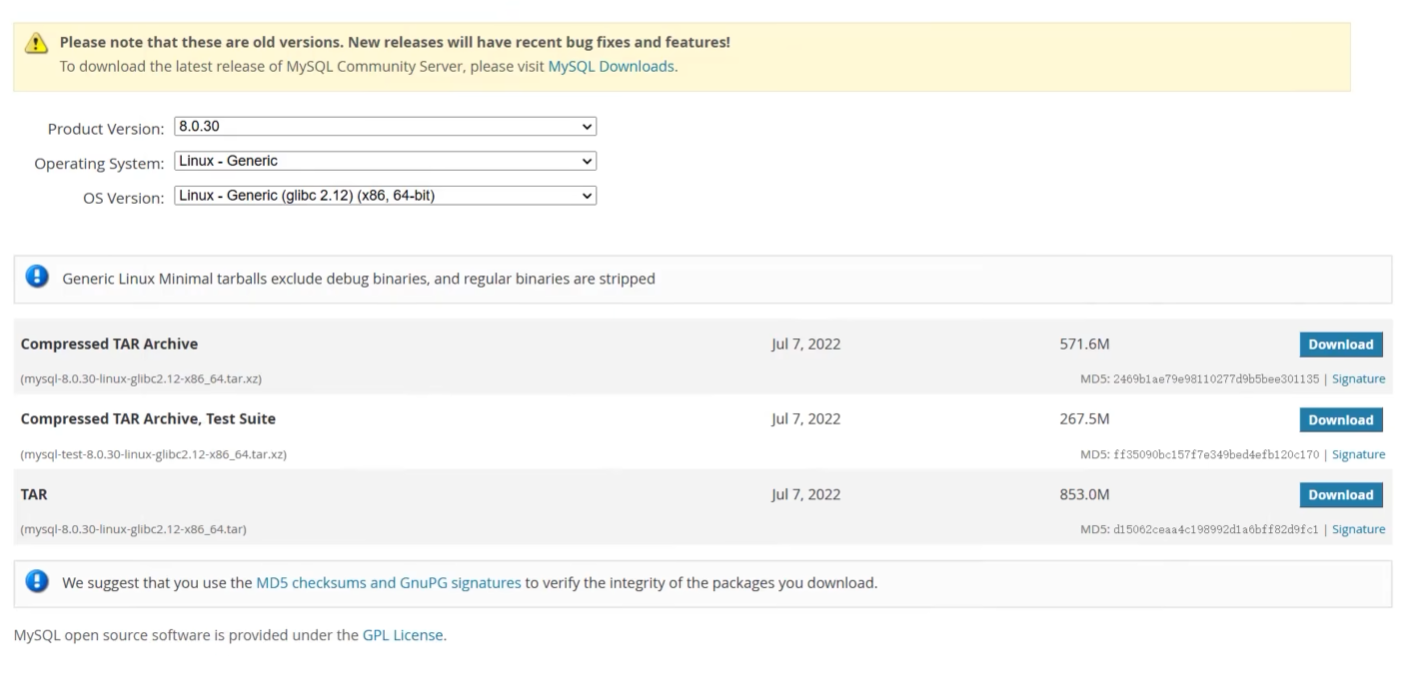
Task: Click filename mysql-8.0.30-linux-glibc2.12-x86_64.tar.xz
Action: (141, 379)
